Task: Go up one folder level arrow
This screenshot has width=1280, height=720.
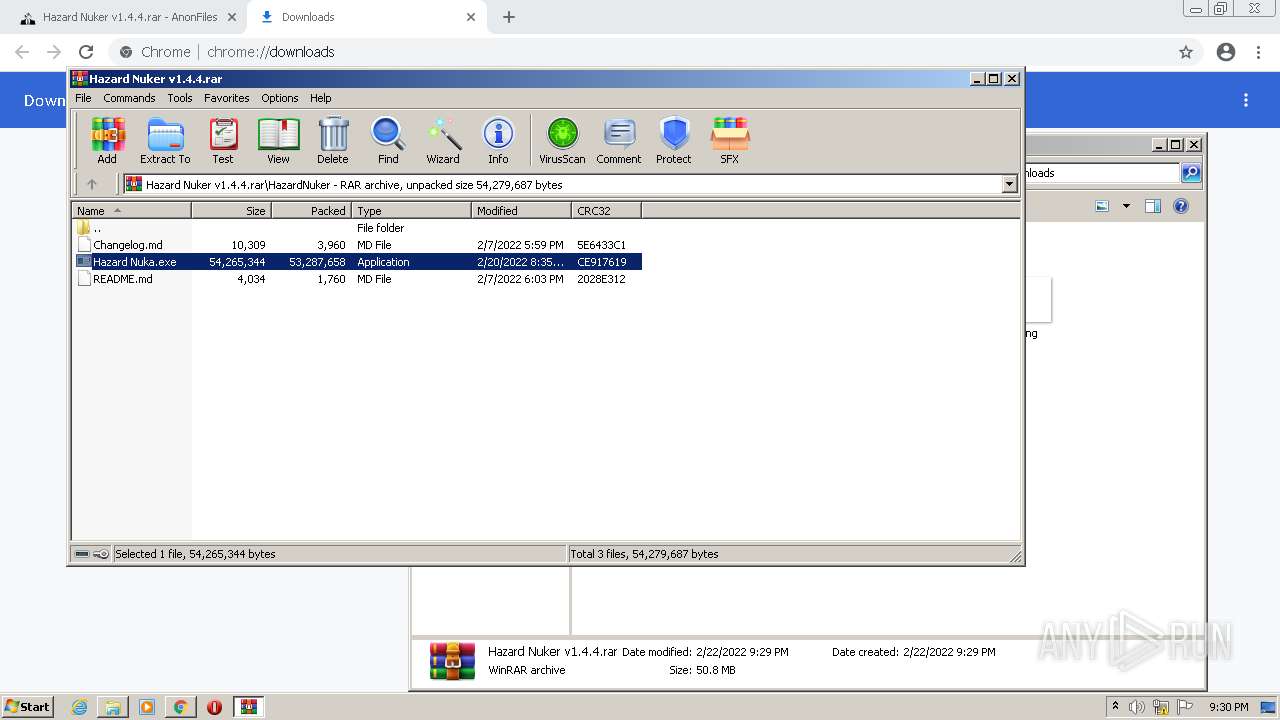Action: click(x=92, y=184)
